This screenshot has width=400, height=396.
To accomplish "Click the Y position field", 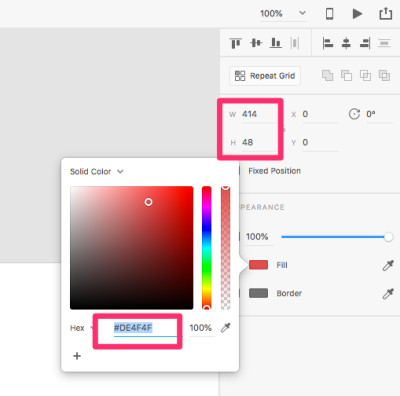I will (320, 143).
